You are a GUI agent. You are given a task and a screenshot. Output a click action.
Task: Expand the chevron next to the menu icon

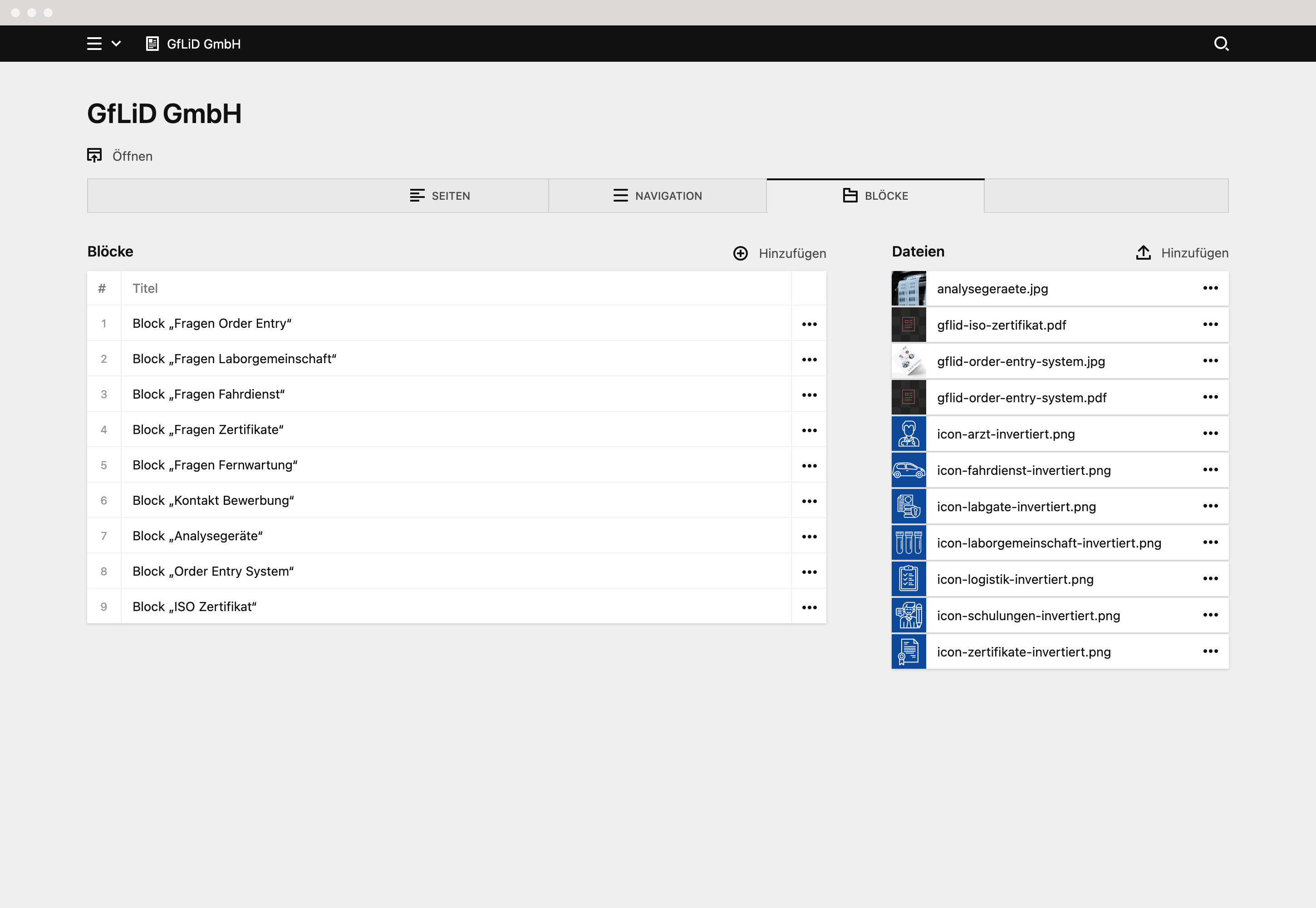(x=116, y=44)
